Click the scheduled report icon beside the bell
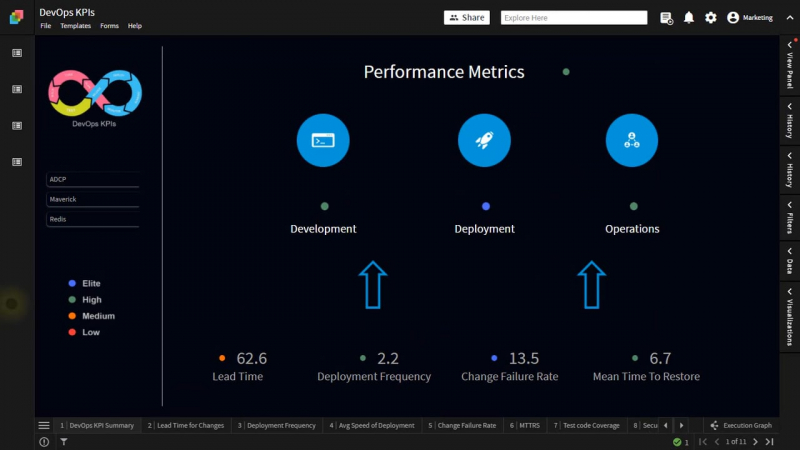Image resolution: width=800 pixels, height=450 pixels. click(667, 18)
